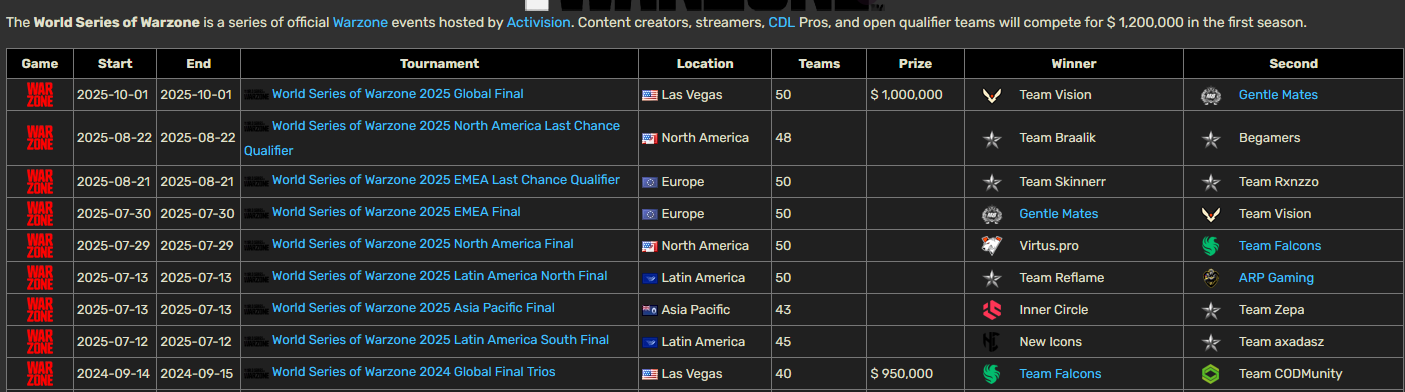Screen dimensions: 1405x392
Task: Click the Team CODMunity green logo icon
Action: (1211, 374)
